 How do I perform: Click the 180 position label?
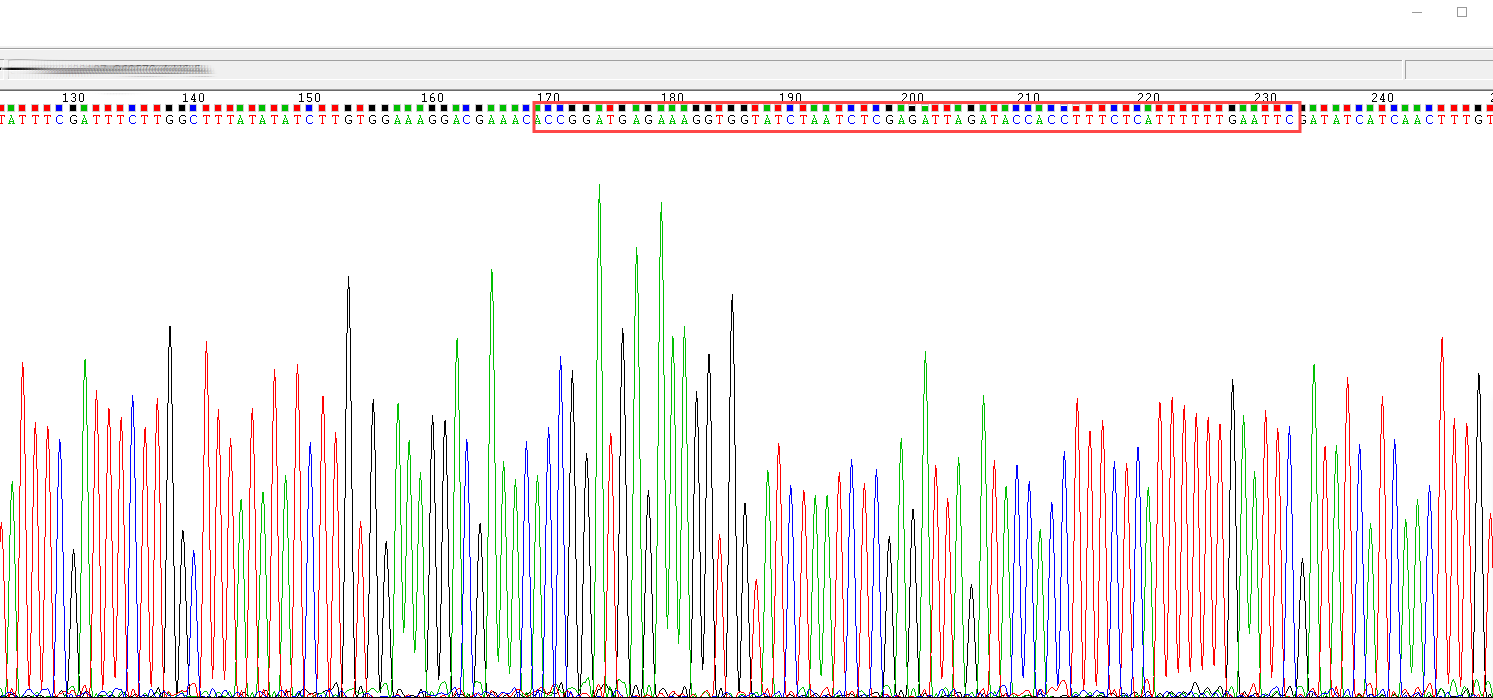pos(672,97)
